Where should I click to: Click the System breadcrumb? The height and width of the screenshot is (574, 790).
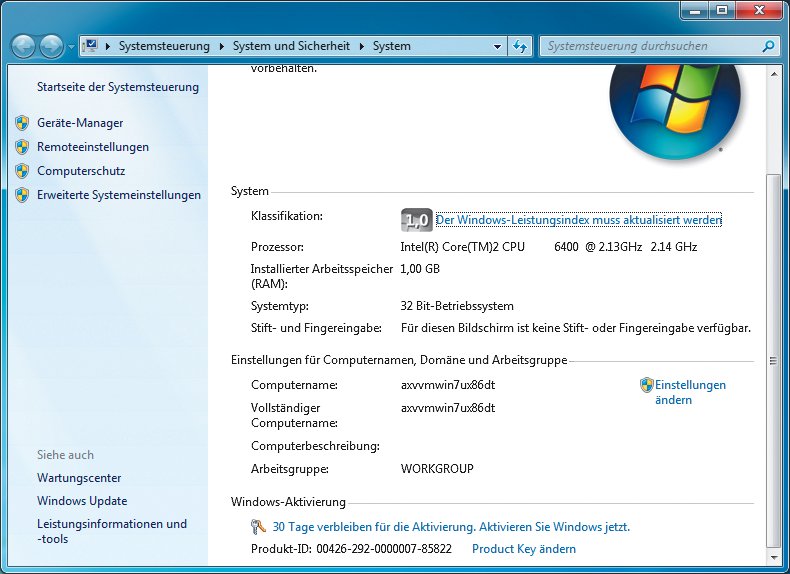391,46
